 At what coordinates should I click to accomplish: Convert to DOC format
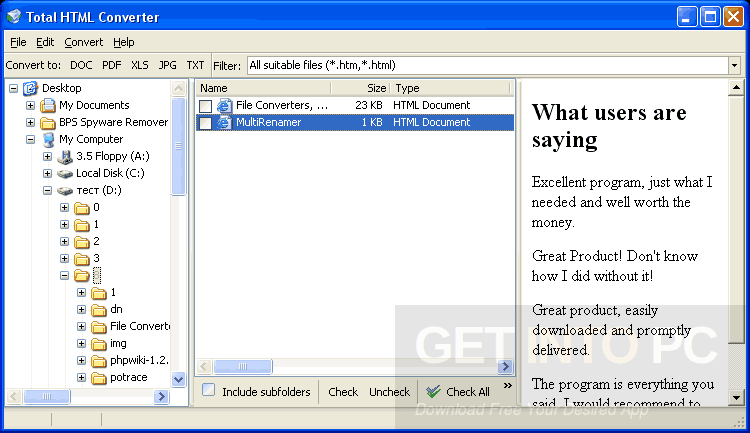(81, 66)
